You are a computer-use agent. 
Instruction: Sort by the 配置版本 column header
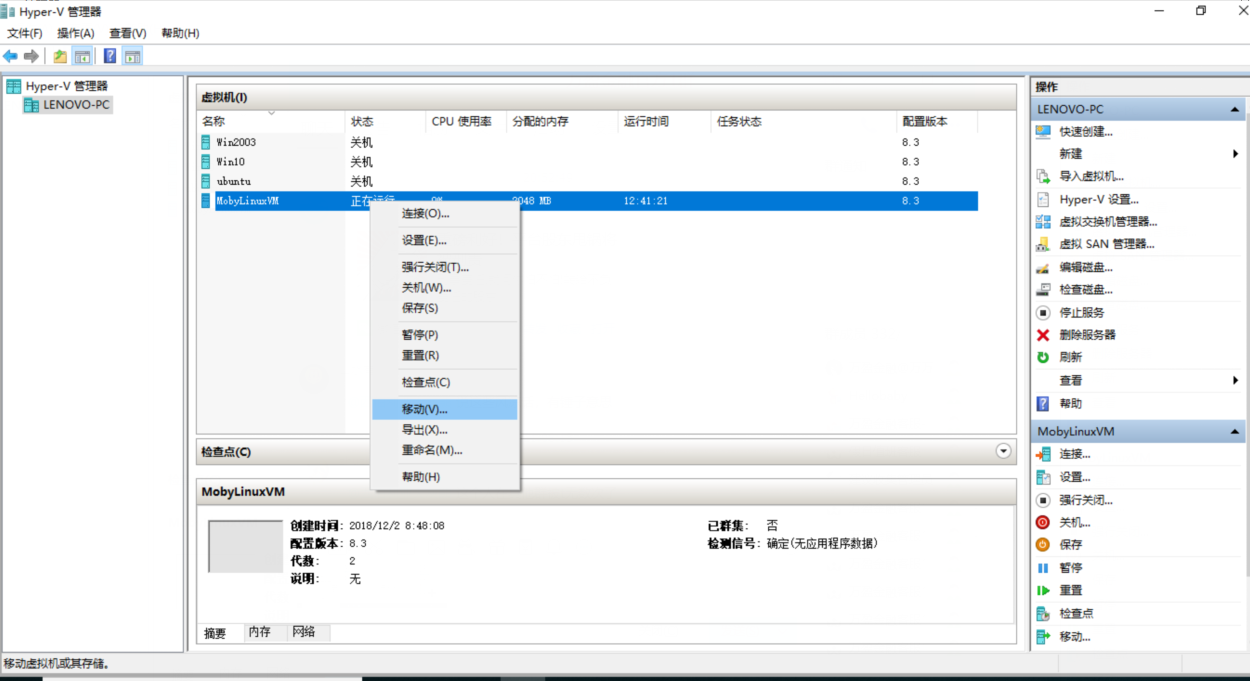(937, 121)
